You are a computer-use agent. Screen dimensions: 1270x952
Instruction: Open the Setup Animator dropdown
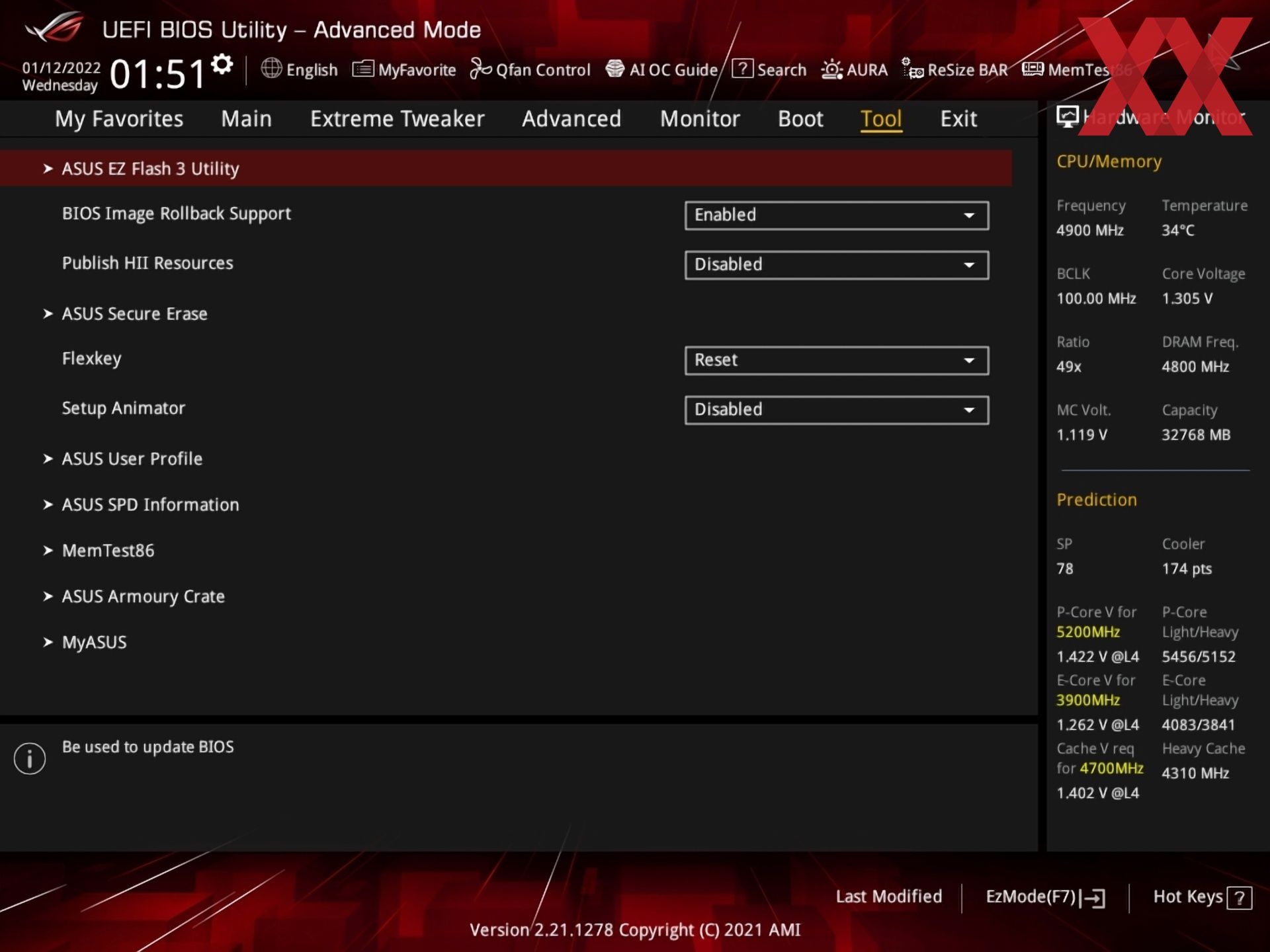click(x=837, y=410)
